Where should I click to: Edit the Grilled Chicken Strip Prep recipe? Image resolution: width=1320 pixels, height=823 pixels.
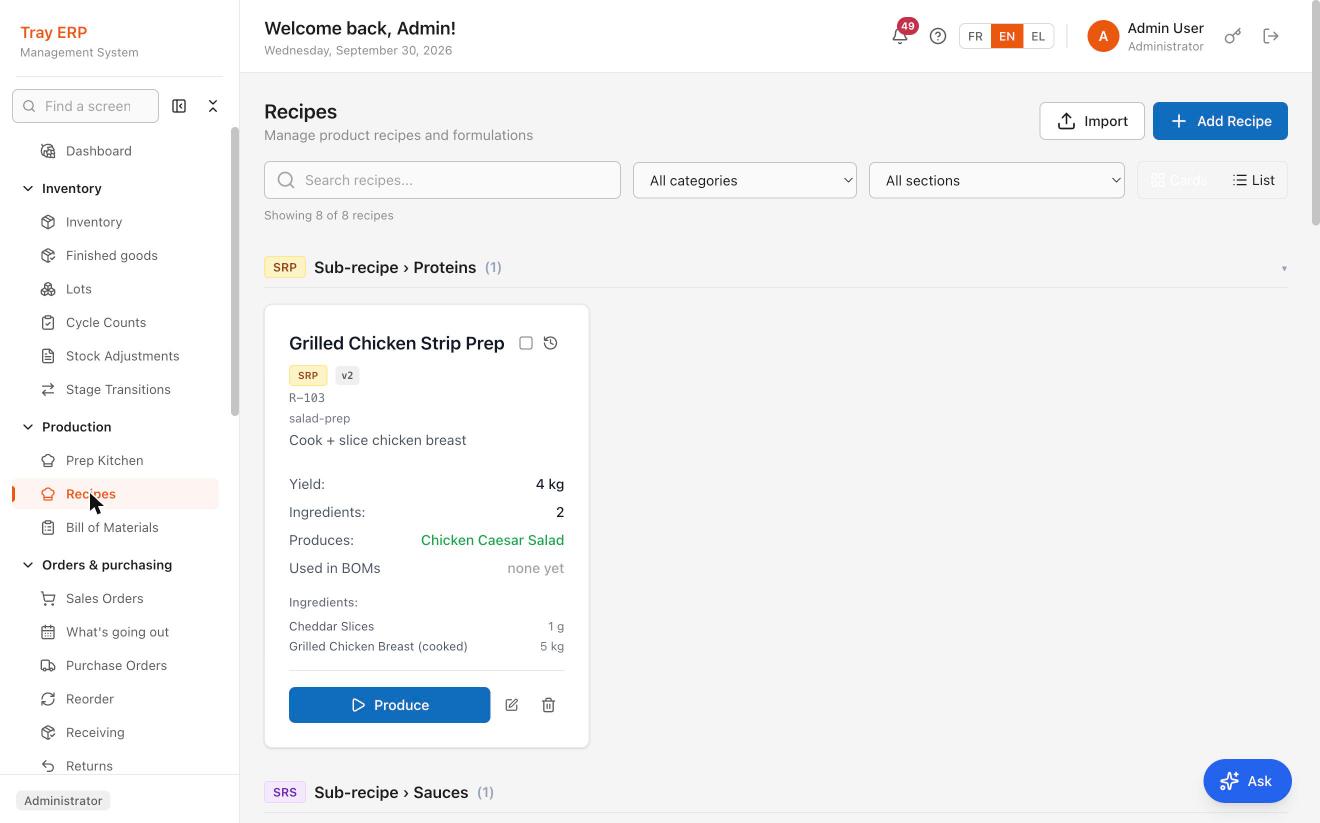pyautogui.click(x=512, y=705)
